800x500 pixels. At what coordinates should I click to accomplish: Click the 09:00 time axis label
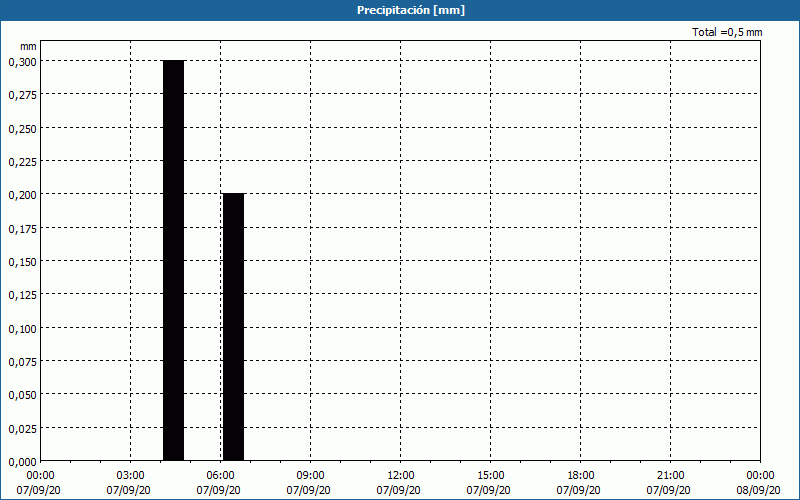pyautogui.click(x=310, y=476)
